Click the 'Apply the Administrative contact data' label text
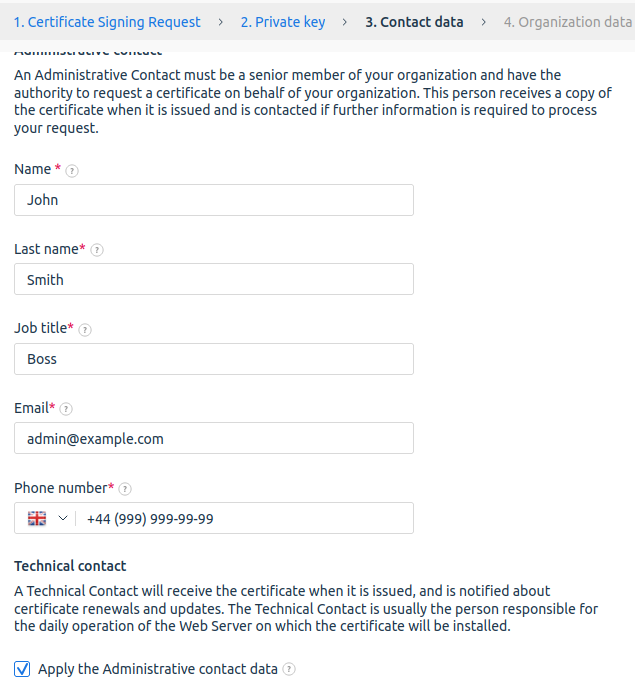This screenshot has width=635, height=689. 157,669
